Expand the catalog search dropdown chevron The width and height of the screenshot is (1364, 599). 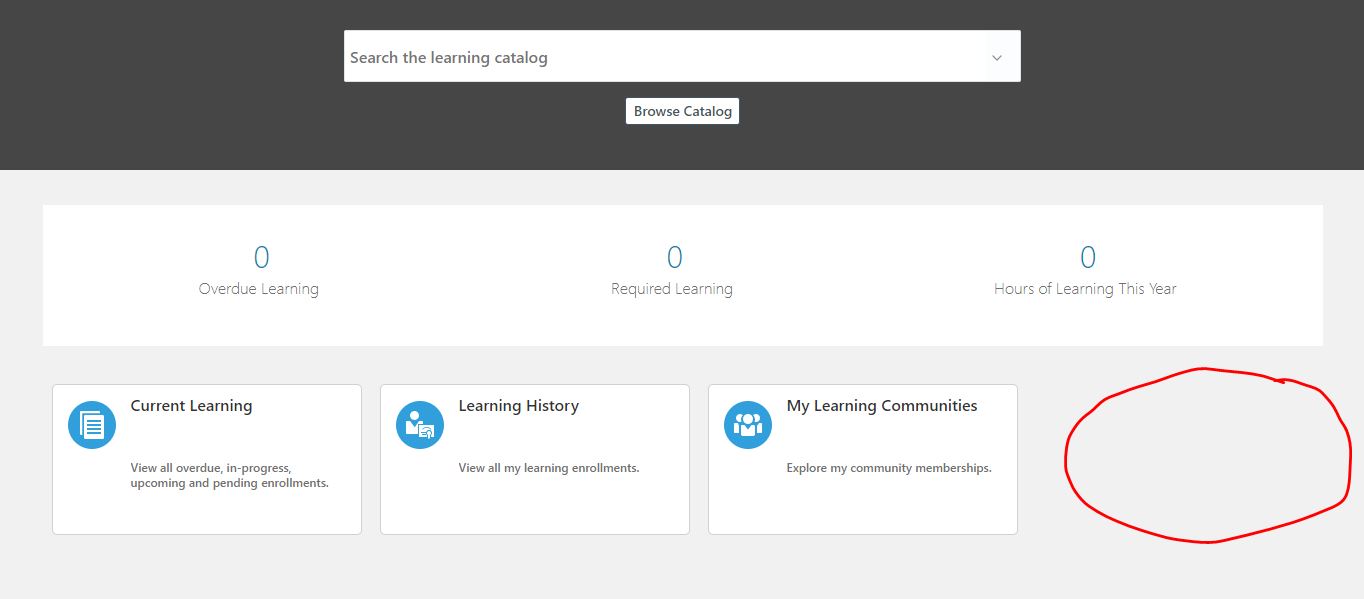996,58
